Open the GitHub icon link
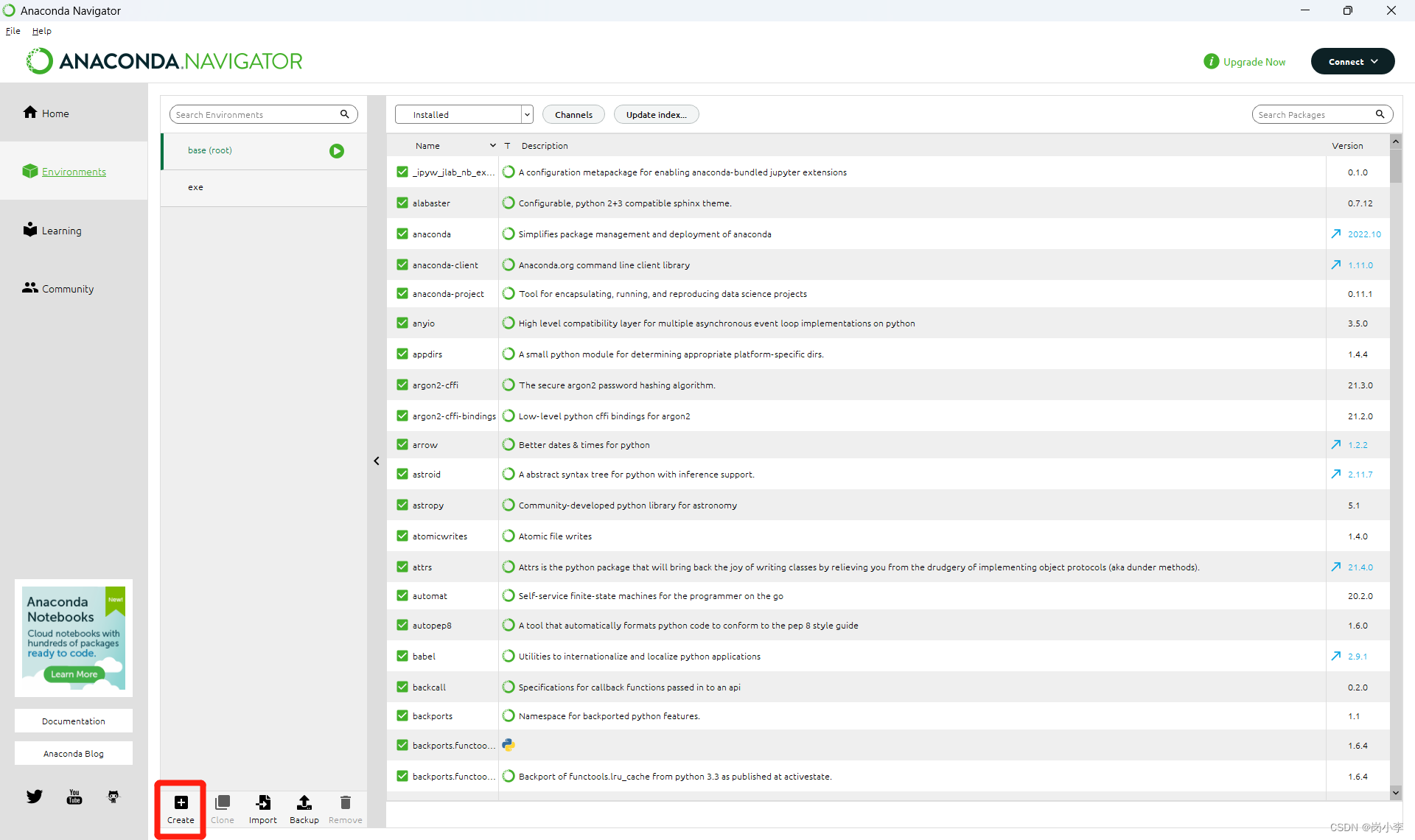The image size is (1415, 840). click(x=113, y=797)
